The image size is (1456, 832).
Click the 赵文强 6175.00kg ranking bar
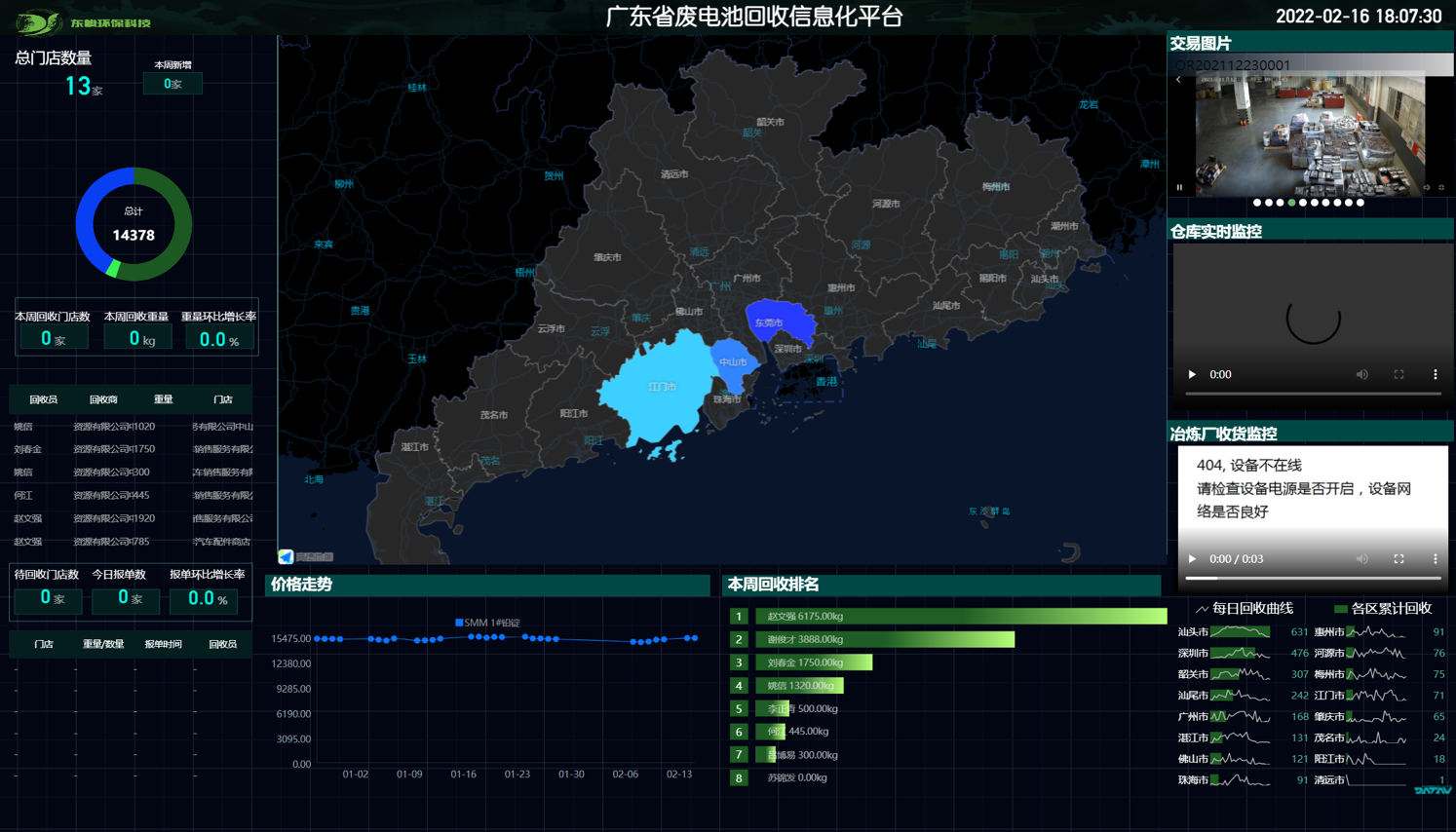(x=960, y=616)
